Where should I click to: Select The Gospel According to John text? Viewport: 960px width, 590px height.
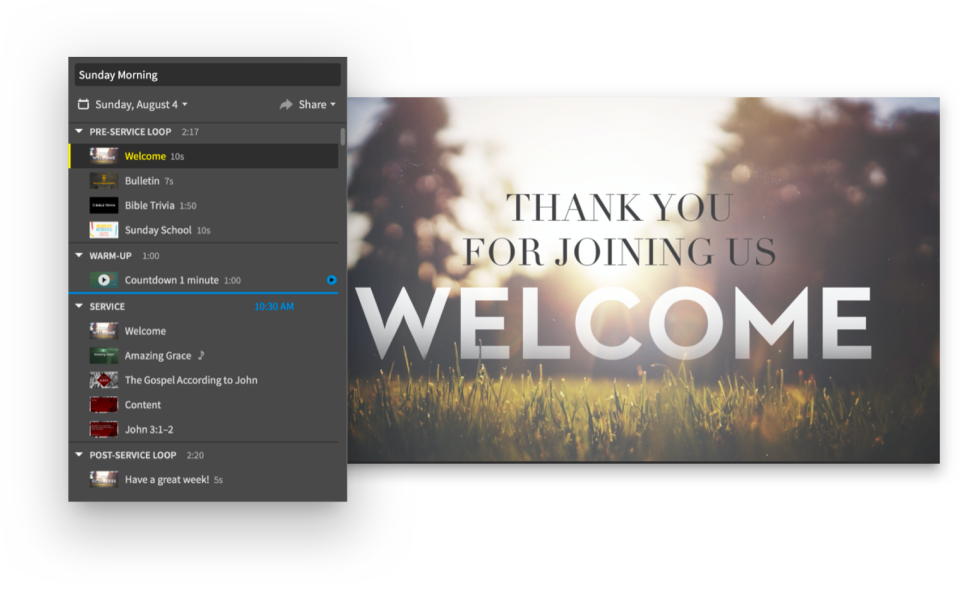click(191, 380)
